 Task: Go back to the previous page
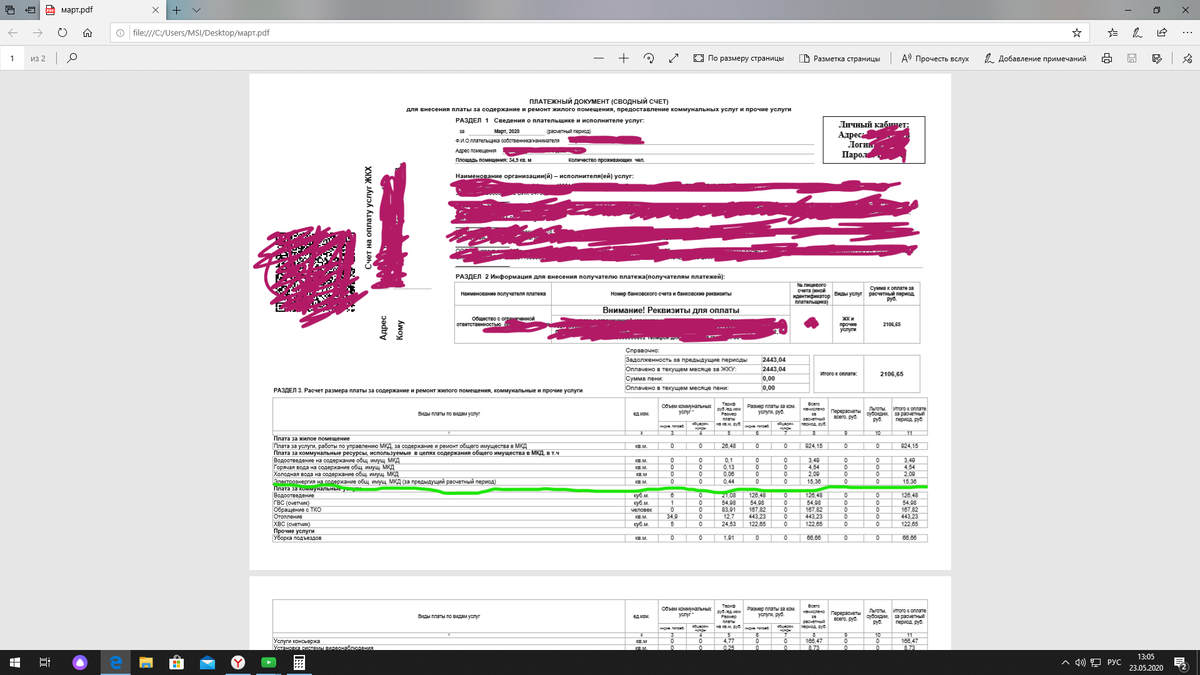tap(12, 32)
